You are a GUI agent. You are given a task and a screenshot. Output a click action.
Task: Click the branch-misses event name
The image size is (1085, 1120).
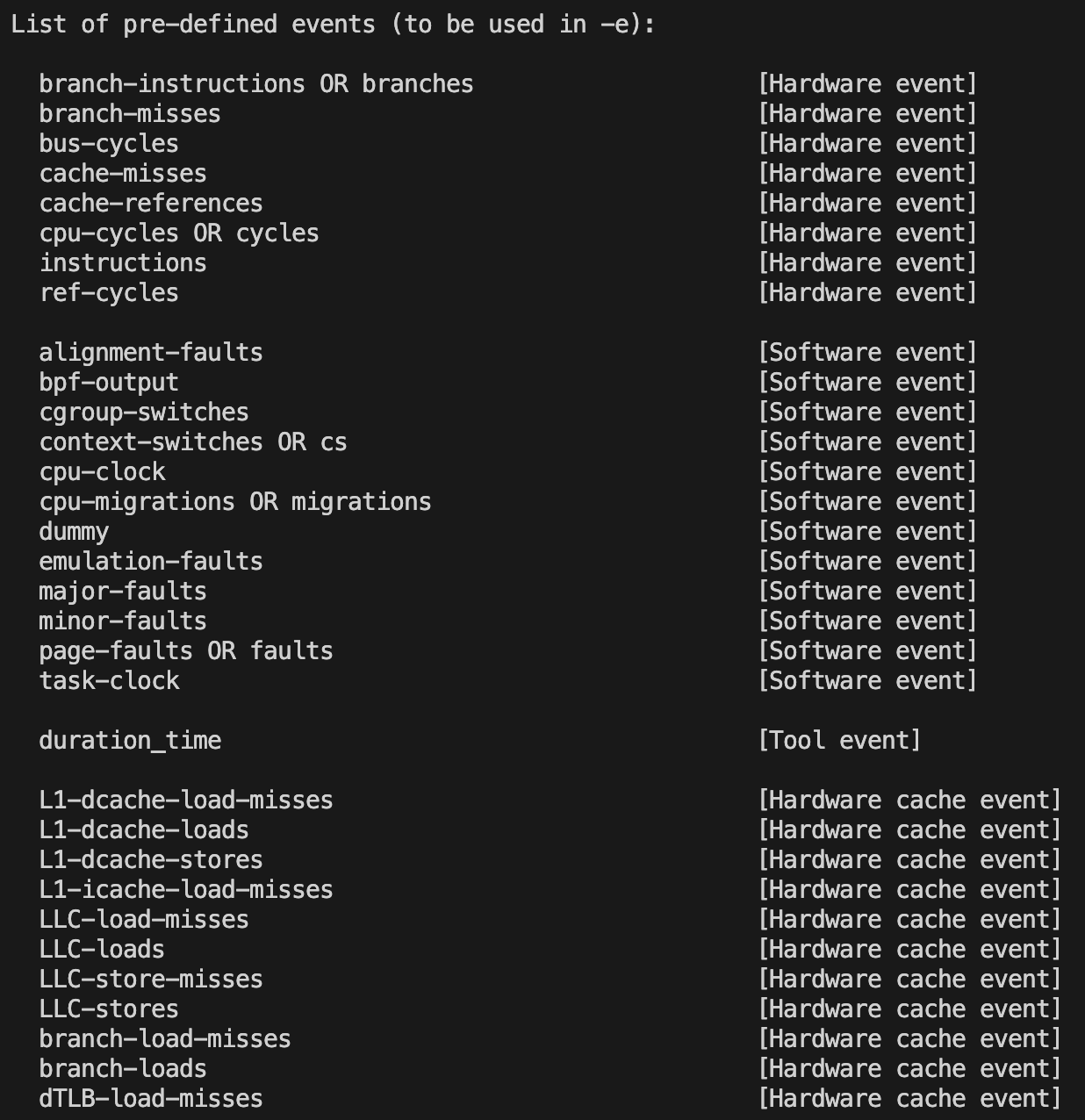[129, 114]
